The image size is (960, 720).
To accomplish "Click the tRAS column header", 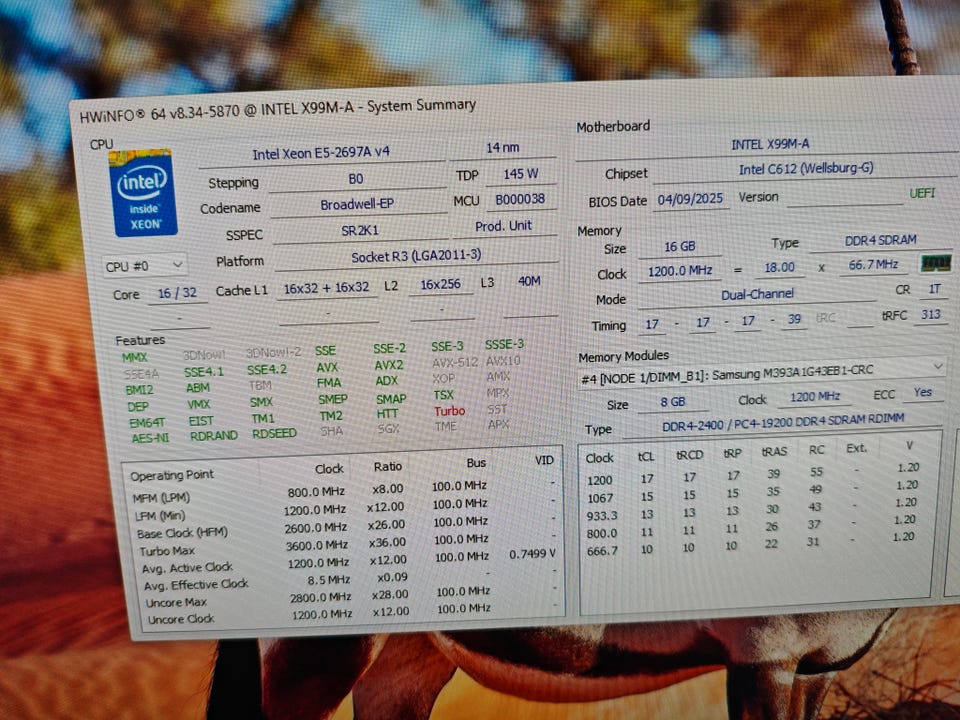I will pos(774,452).
